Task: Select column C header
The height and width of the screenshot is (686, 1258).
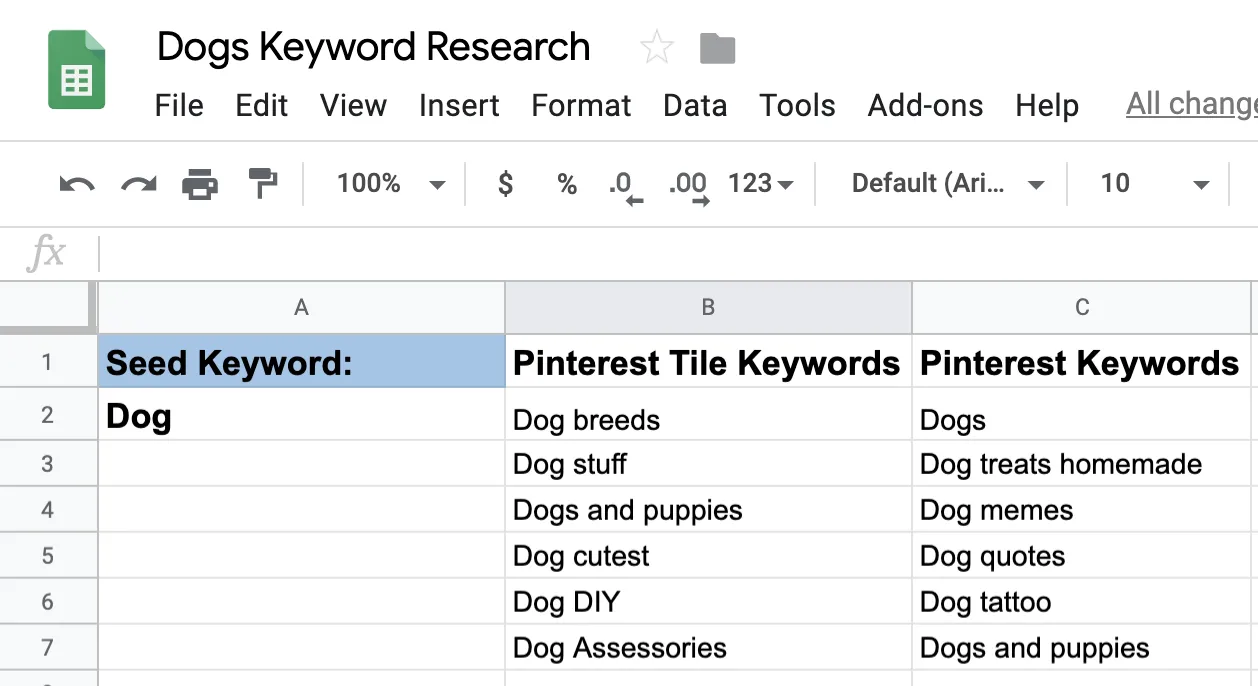Action: click(1082, 308)
